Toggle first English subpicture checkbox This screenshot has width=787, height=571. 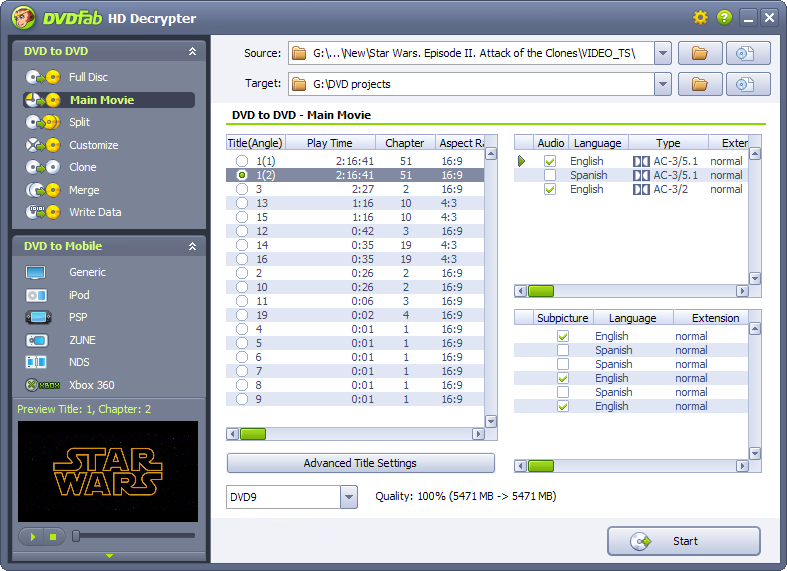click(x=563, y=336)
